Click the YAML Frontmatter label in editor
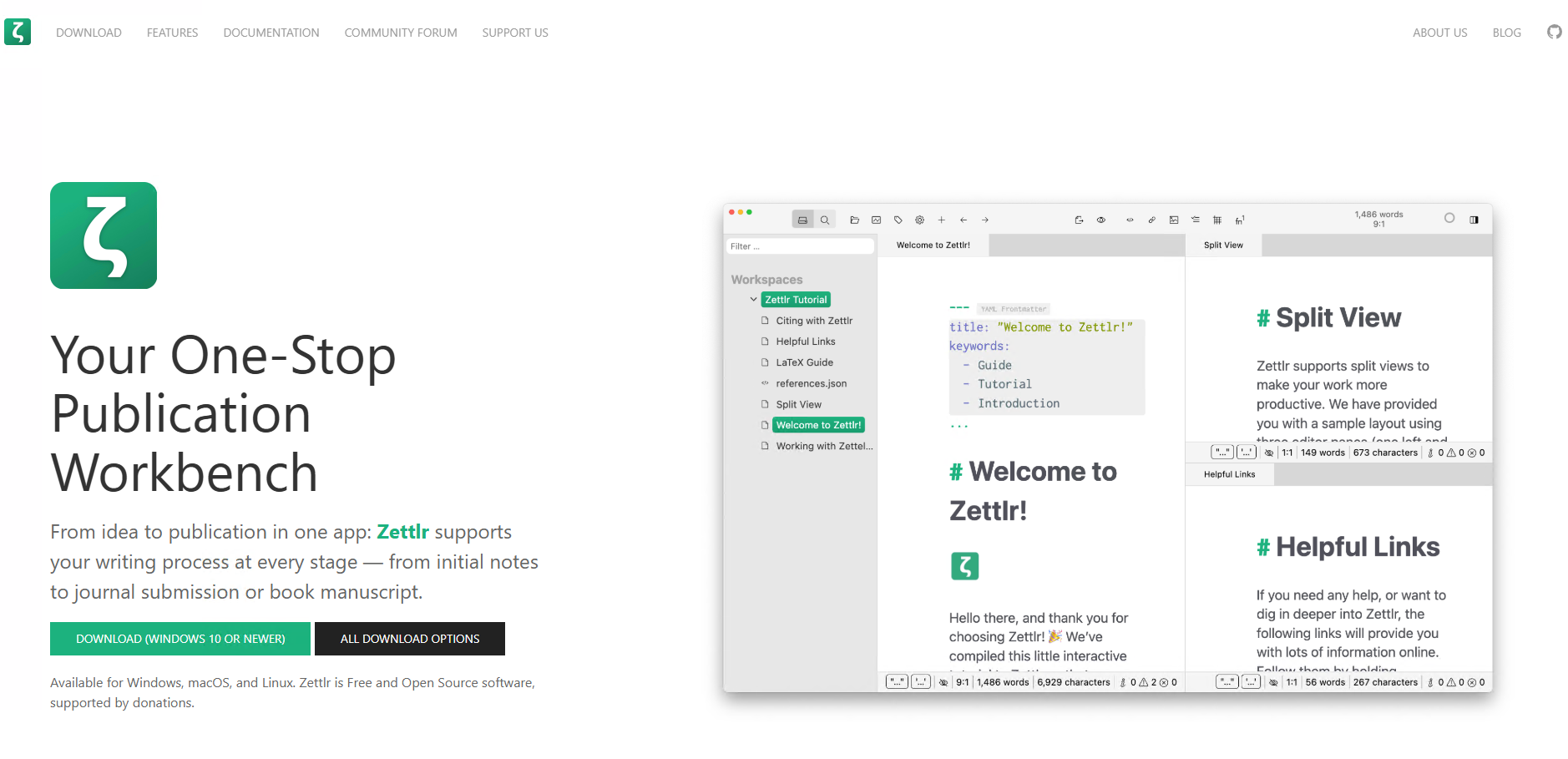Viewport: 1568px width, 759px height. pyautogui.click(x=1013, y=309)
